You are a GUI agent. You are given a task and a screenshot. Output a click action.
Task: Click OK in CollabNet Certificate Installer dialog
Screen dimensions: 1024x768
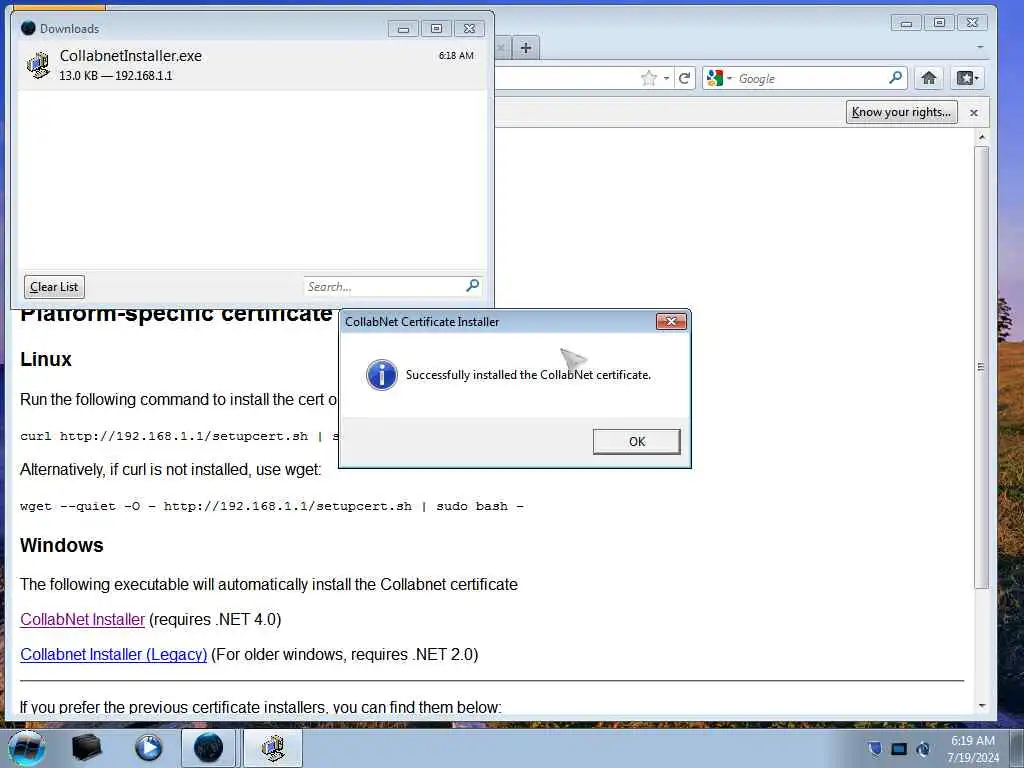(636, 441)
